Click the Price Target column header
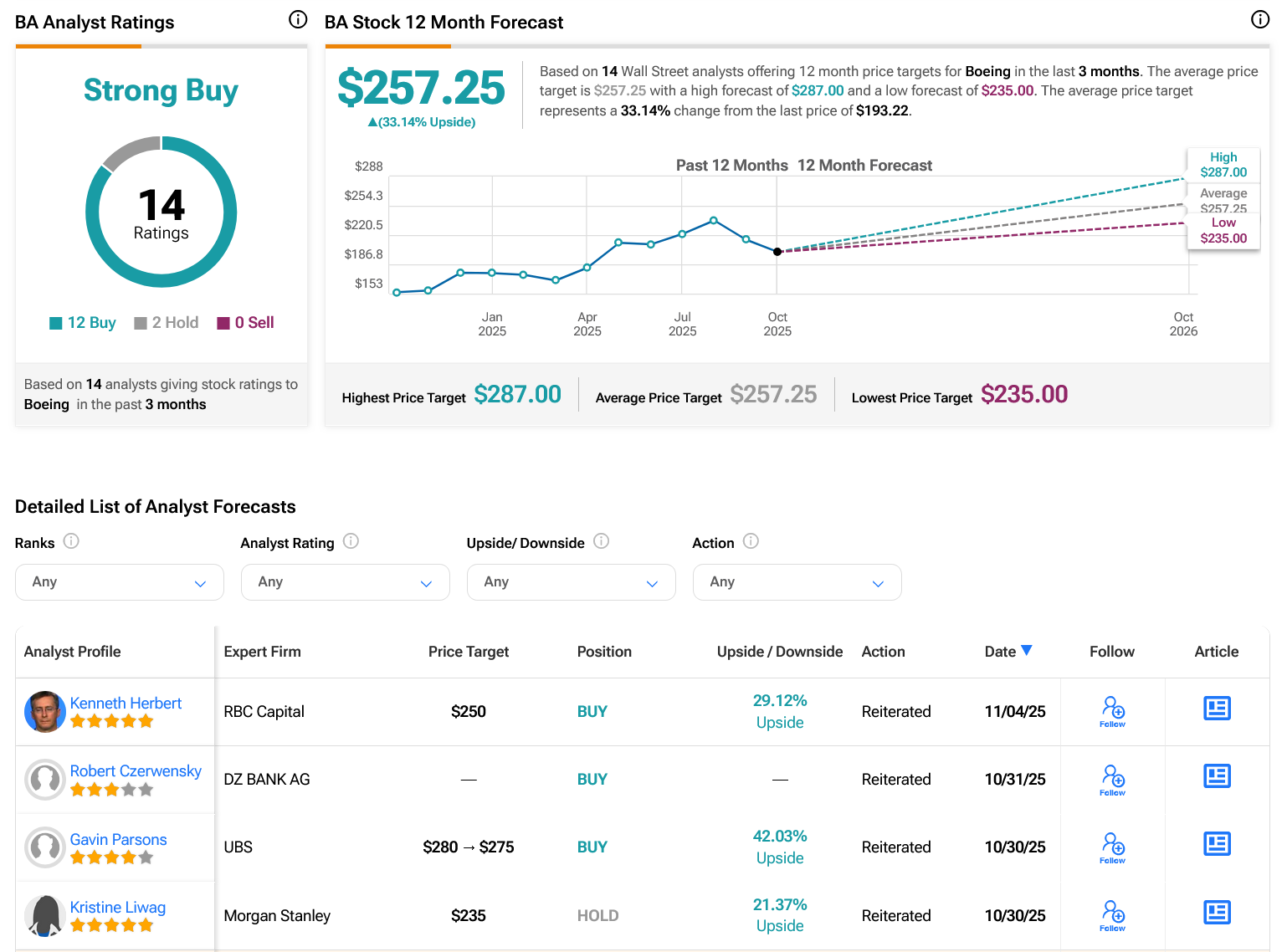The height and width of the screenshot is (952, 1287). (x=468, y=652)
